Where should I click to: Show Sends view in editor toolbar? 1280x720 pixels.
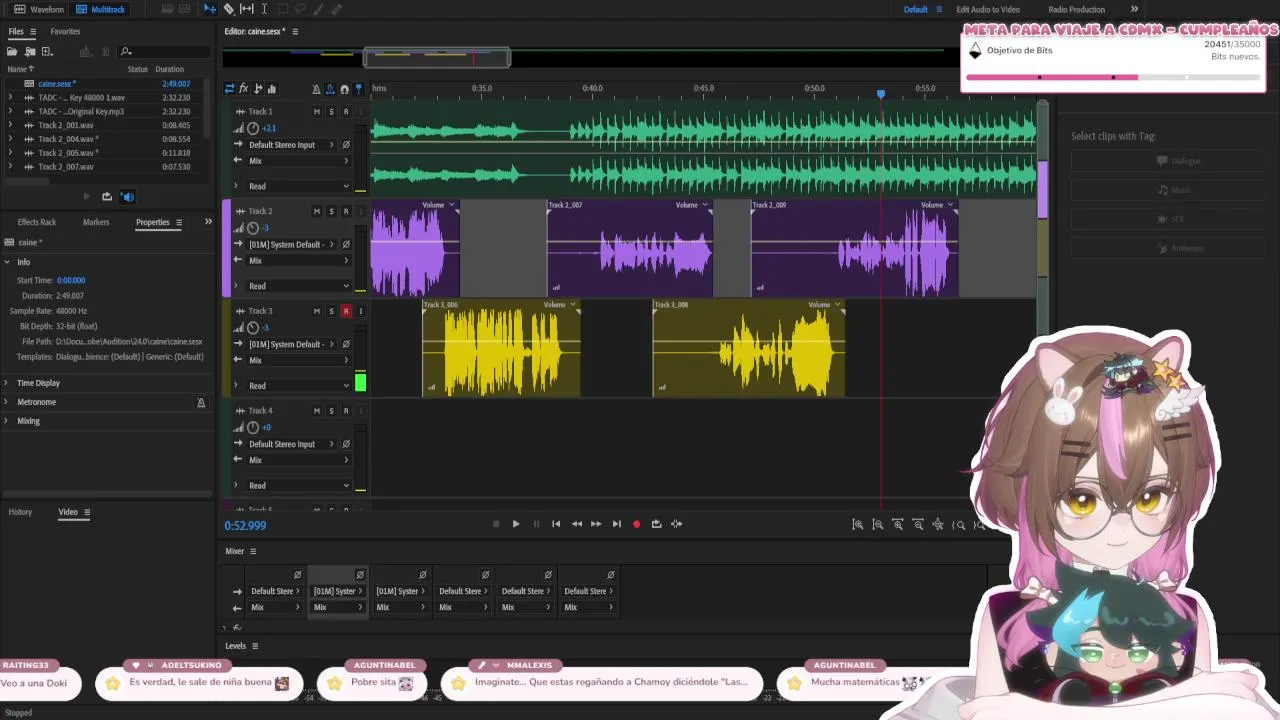(x=258, y=89)
